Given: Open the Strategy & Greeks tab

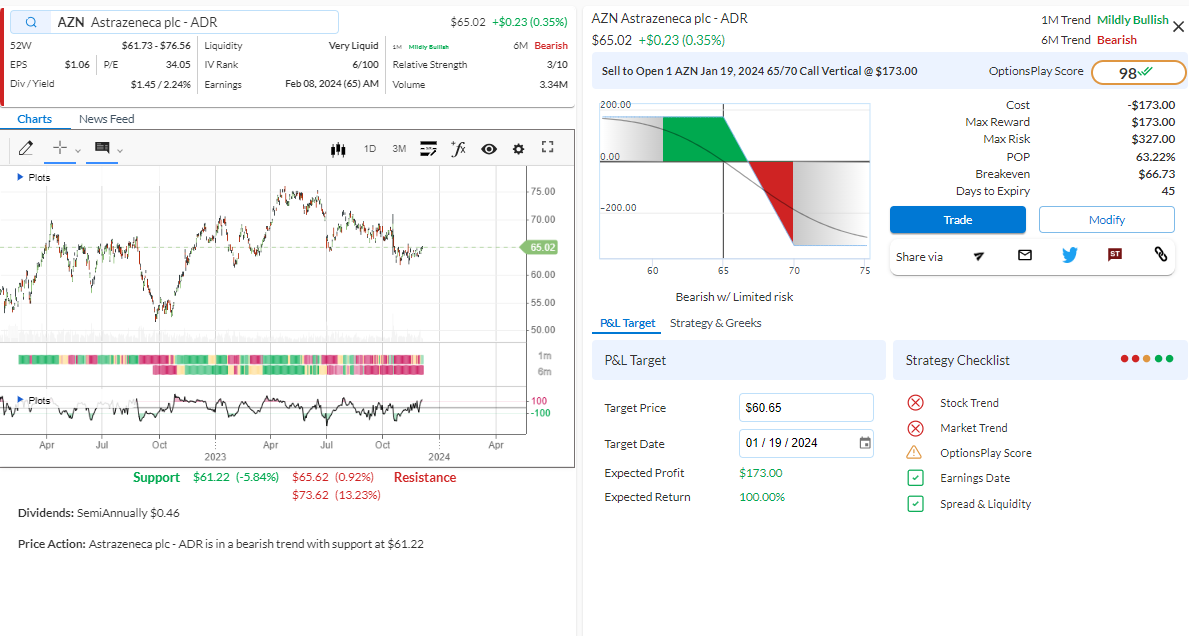Looking at the screenshot, I should pos(716,323).
